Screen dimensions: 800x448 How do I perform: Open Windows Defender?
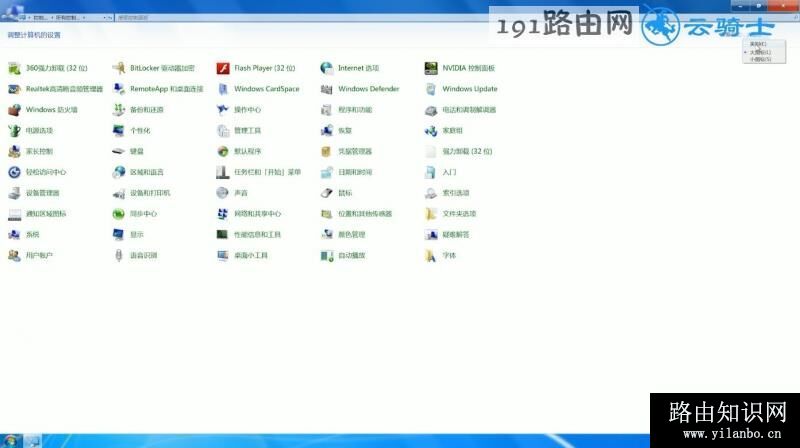coord(360,89)
